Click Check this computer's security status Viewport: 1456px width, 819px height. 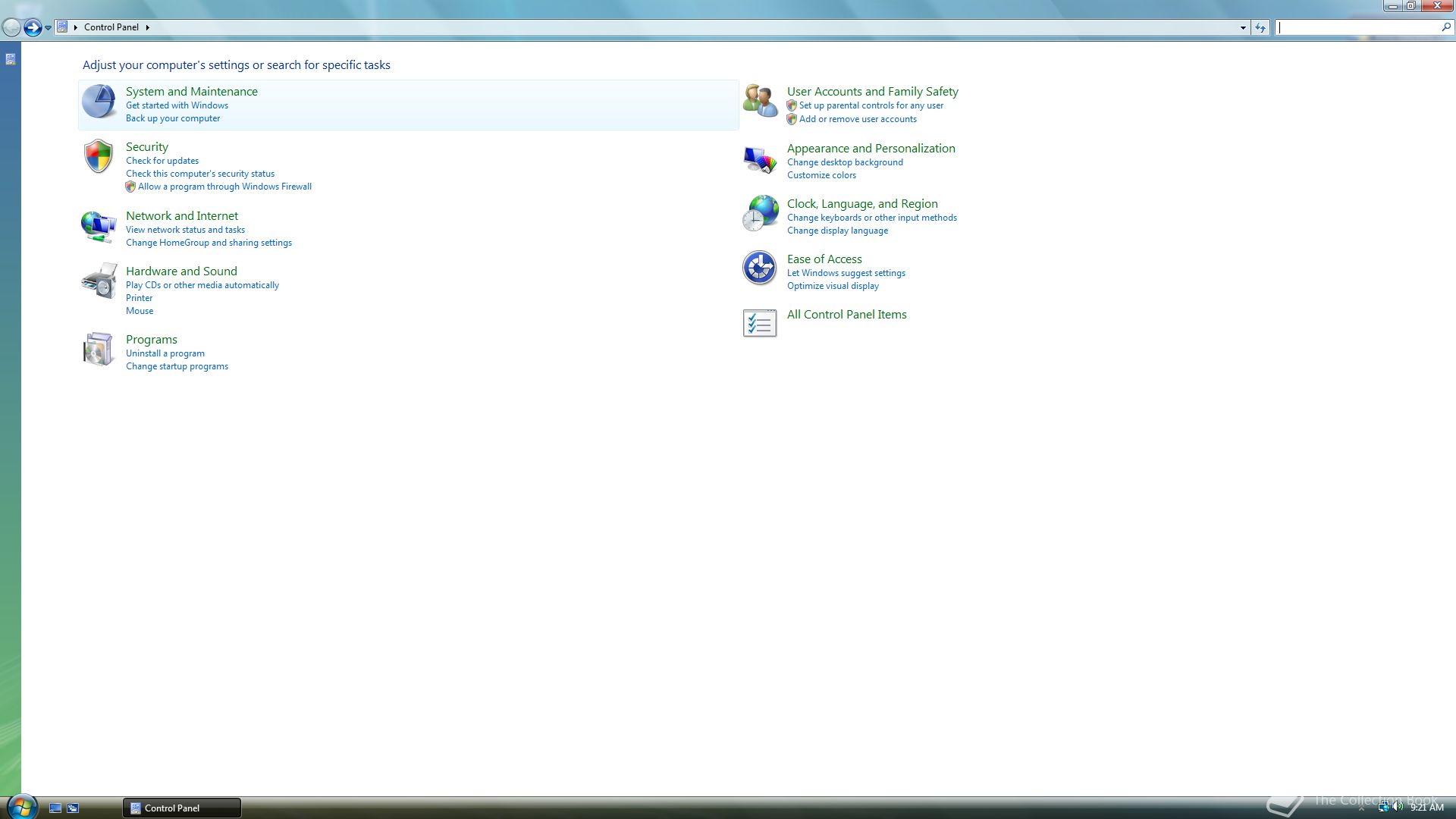pyautogui.click(x=200, y=174)
